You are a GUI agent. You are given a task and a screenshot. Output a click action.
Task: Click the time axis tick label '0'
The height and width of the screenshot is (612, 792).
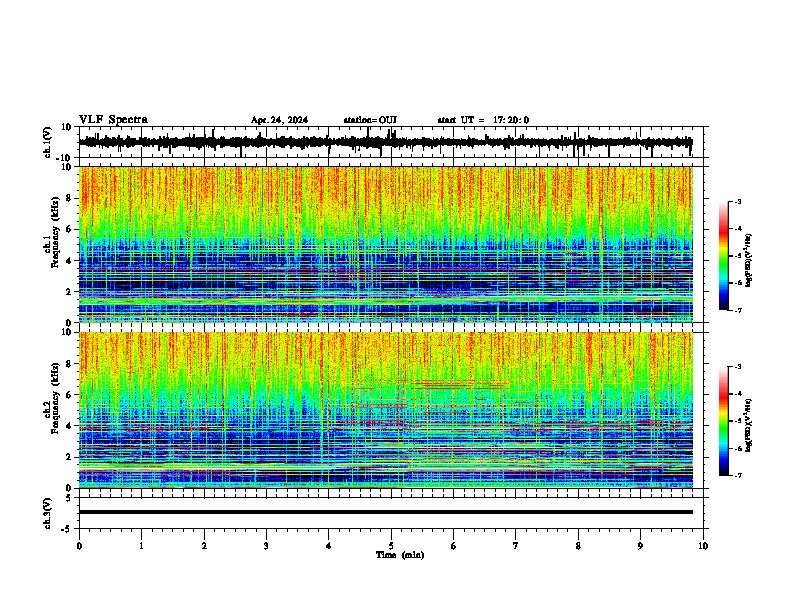click(79, 546)
